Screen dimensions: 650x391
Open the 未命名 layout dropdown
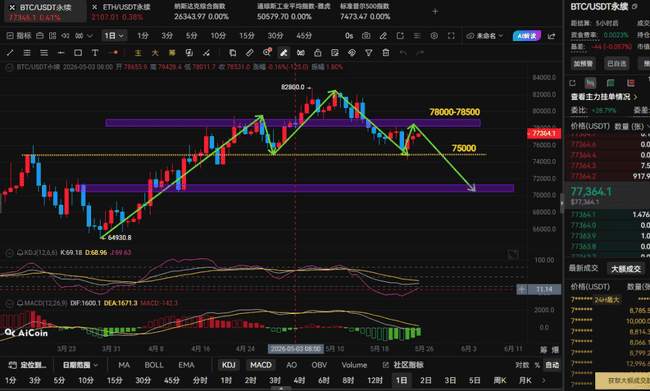pos(485,36)
